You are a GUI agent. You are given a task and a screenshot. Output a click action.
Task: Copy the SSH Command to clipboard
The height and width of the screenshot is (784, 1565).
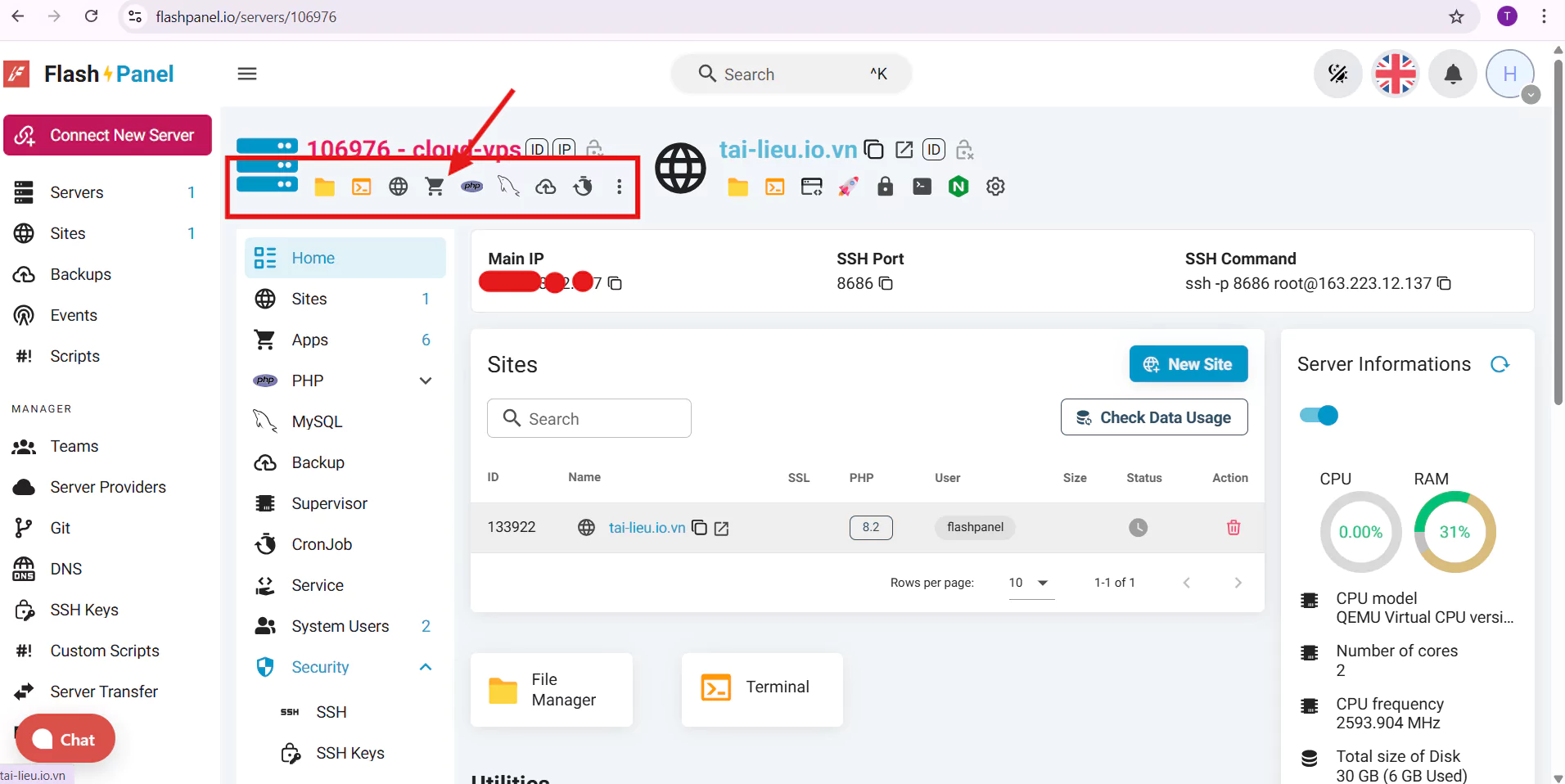click(1445, 283)
